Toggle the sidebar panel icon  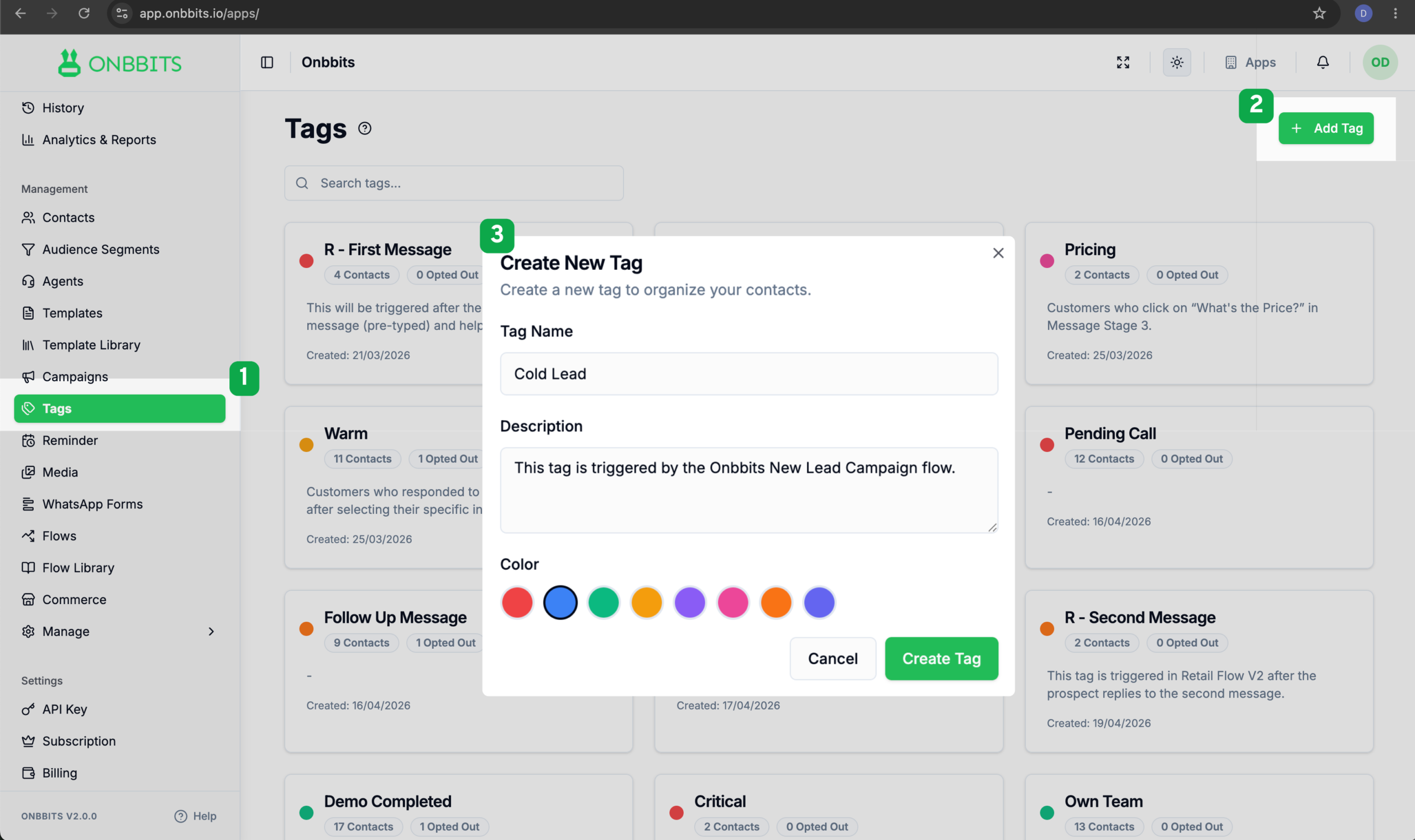click(x=266, y=62)
